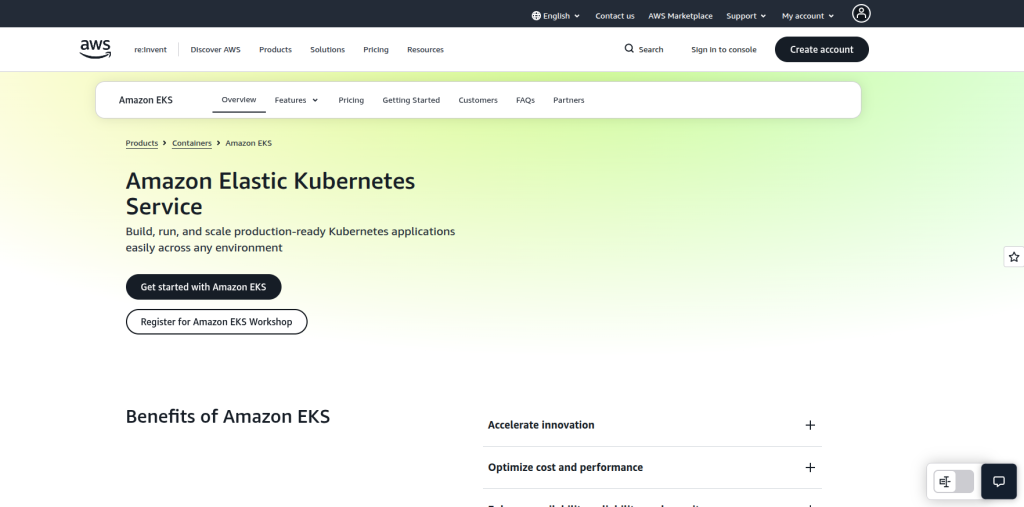The image size is (1024, 507).
Task: Click Get started with Amazon EKS
Action: click(x=203, y=287)
